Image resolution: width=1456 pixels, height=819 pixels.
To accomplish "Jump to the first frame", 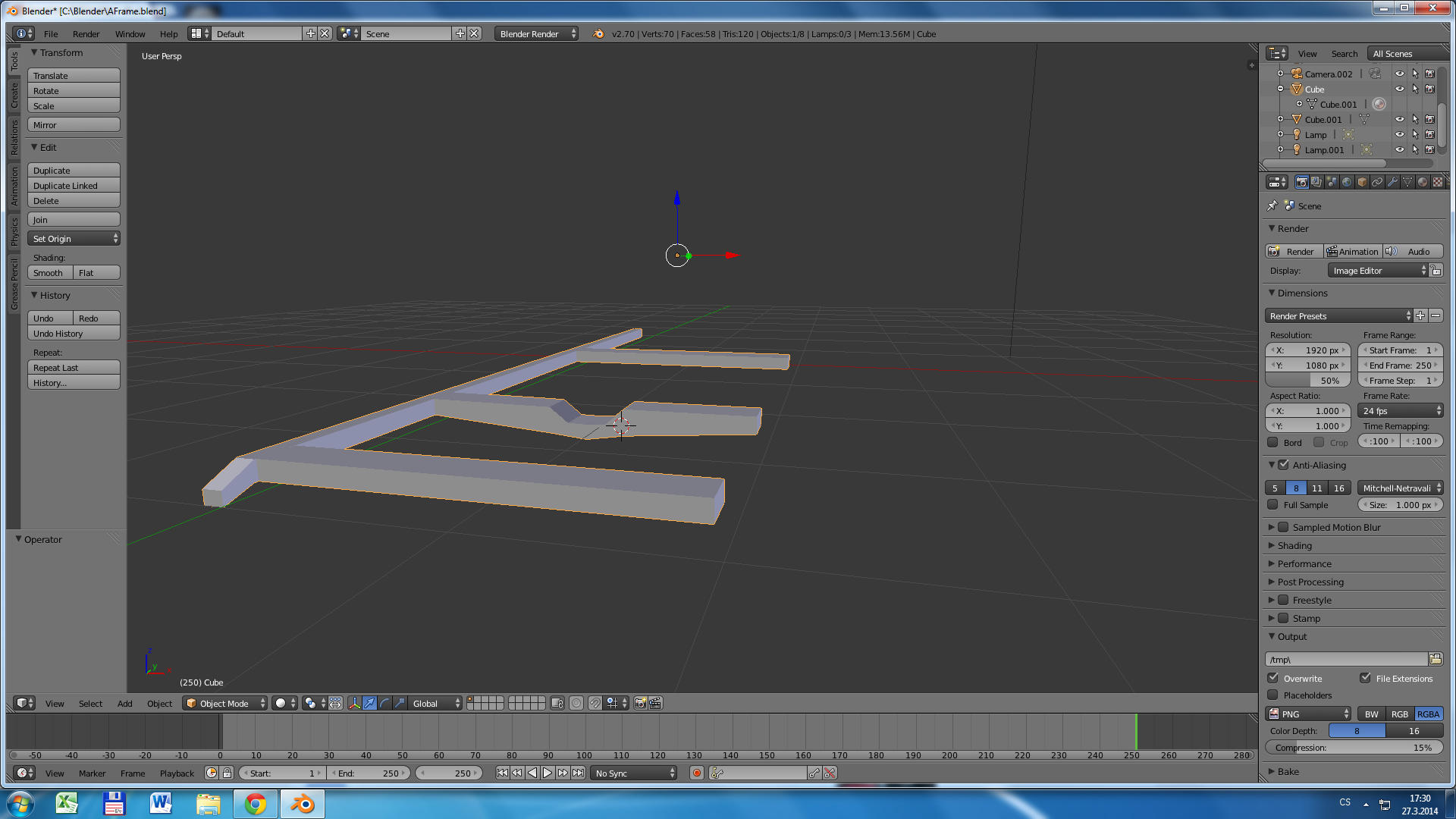I will [x=502, y=773].
